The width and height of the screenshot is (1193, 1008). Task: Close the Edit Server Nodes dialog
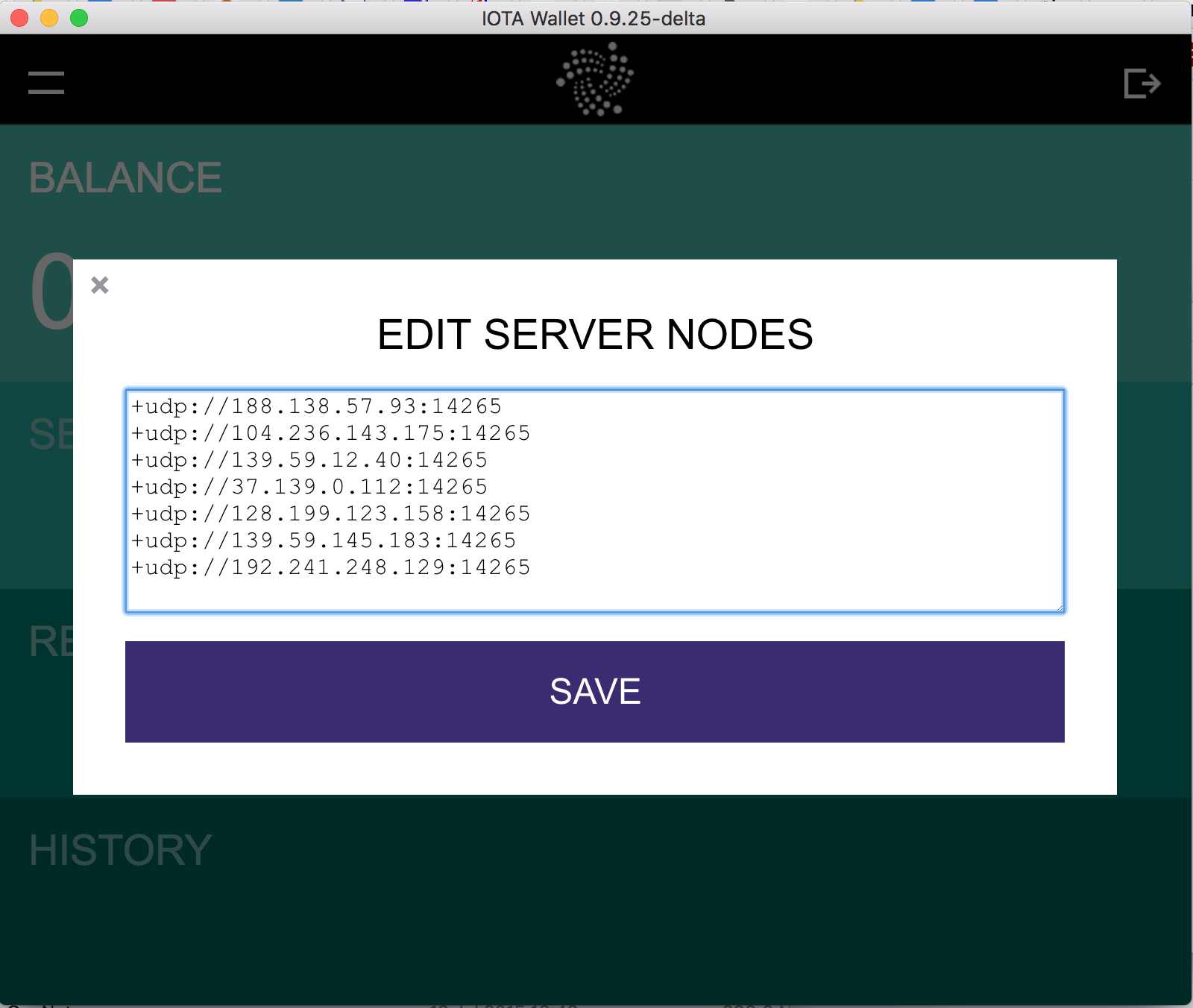pyautogui.click(x=100, y=285)
